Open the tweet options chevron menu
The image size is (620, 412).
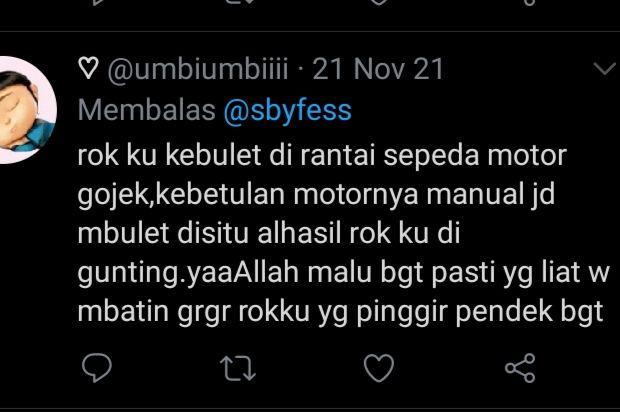tap(605, 68)
